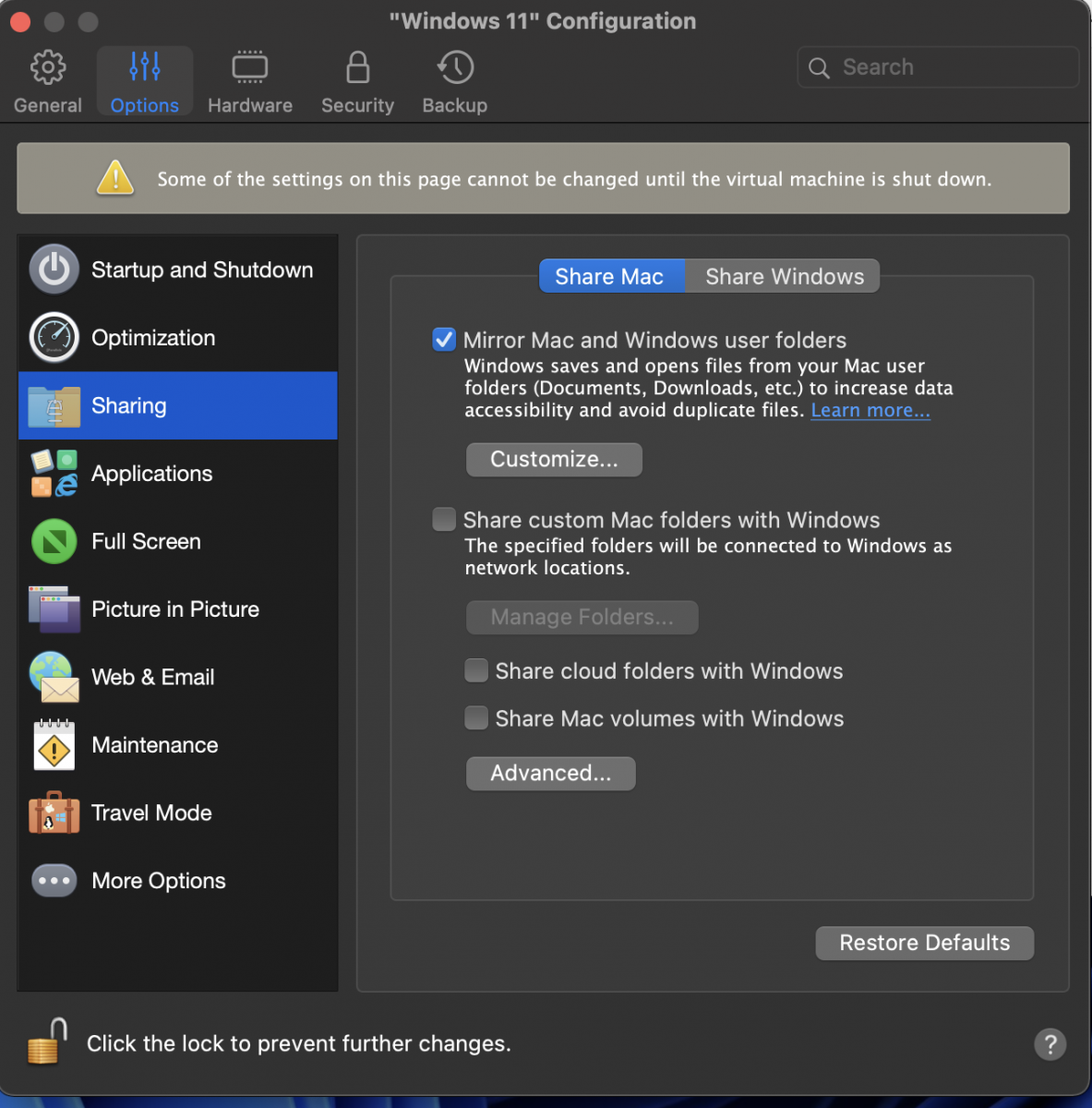Select Startup and Shutdown text in sidebar
Image resolution: width=1092 pixels, height=1108 pixels.
tap(202, 270)
